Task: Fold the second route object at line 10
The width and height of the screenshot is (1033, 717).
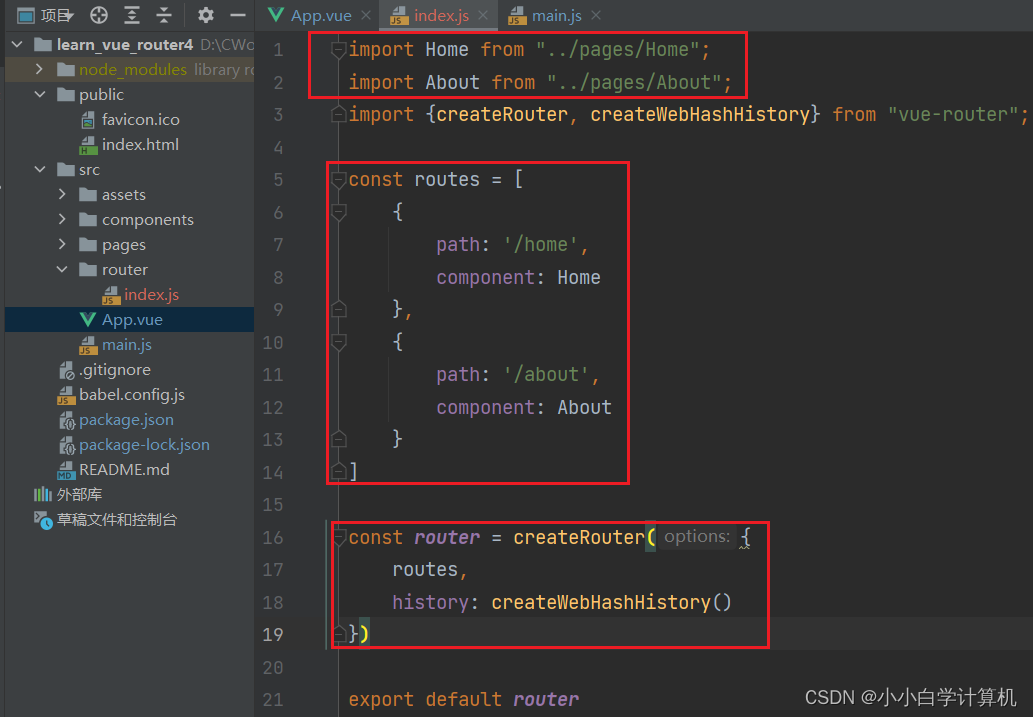Action: (x=339, y=341)
